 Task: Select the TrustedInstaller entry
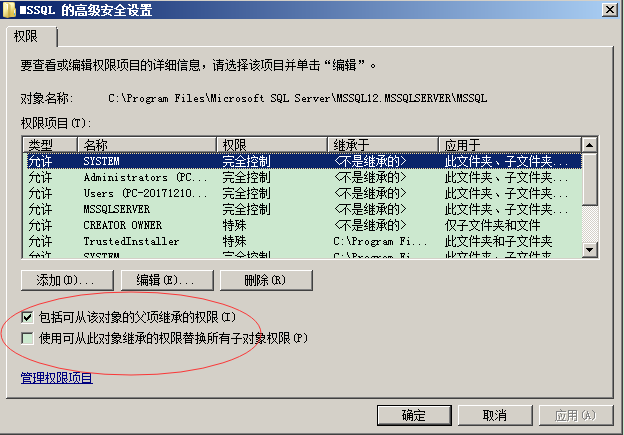coord(302,241)
